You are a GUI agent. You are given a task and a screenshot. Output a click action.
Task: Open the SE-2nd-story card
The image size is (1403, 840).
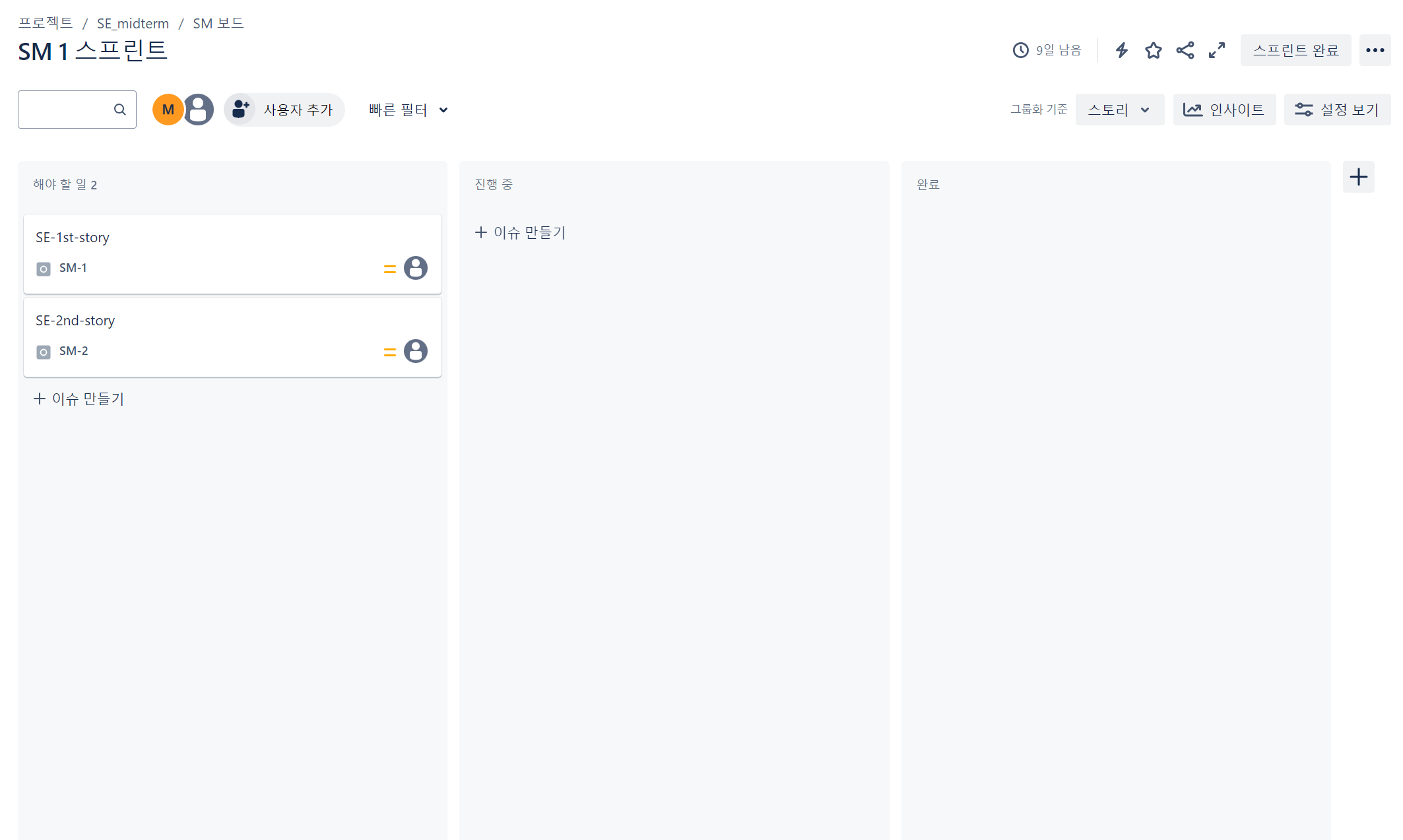[x=232, y=337]
